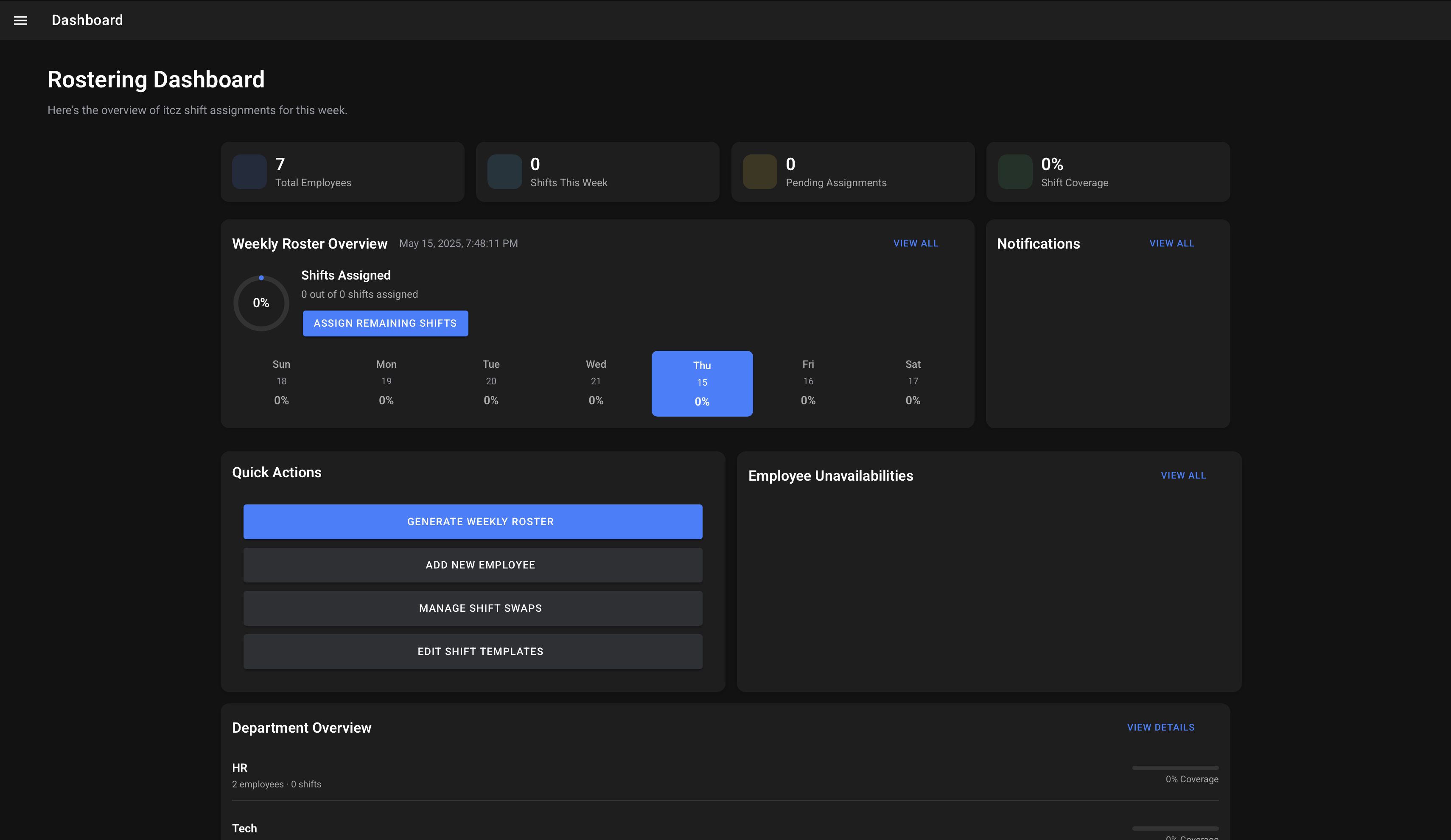Click the HR department row name
Image resolution: width=1451 pixels, height=840 pixels.
coord(240,768)
